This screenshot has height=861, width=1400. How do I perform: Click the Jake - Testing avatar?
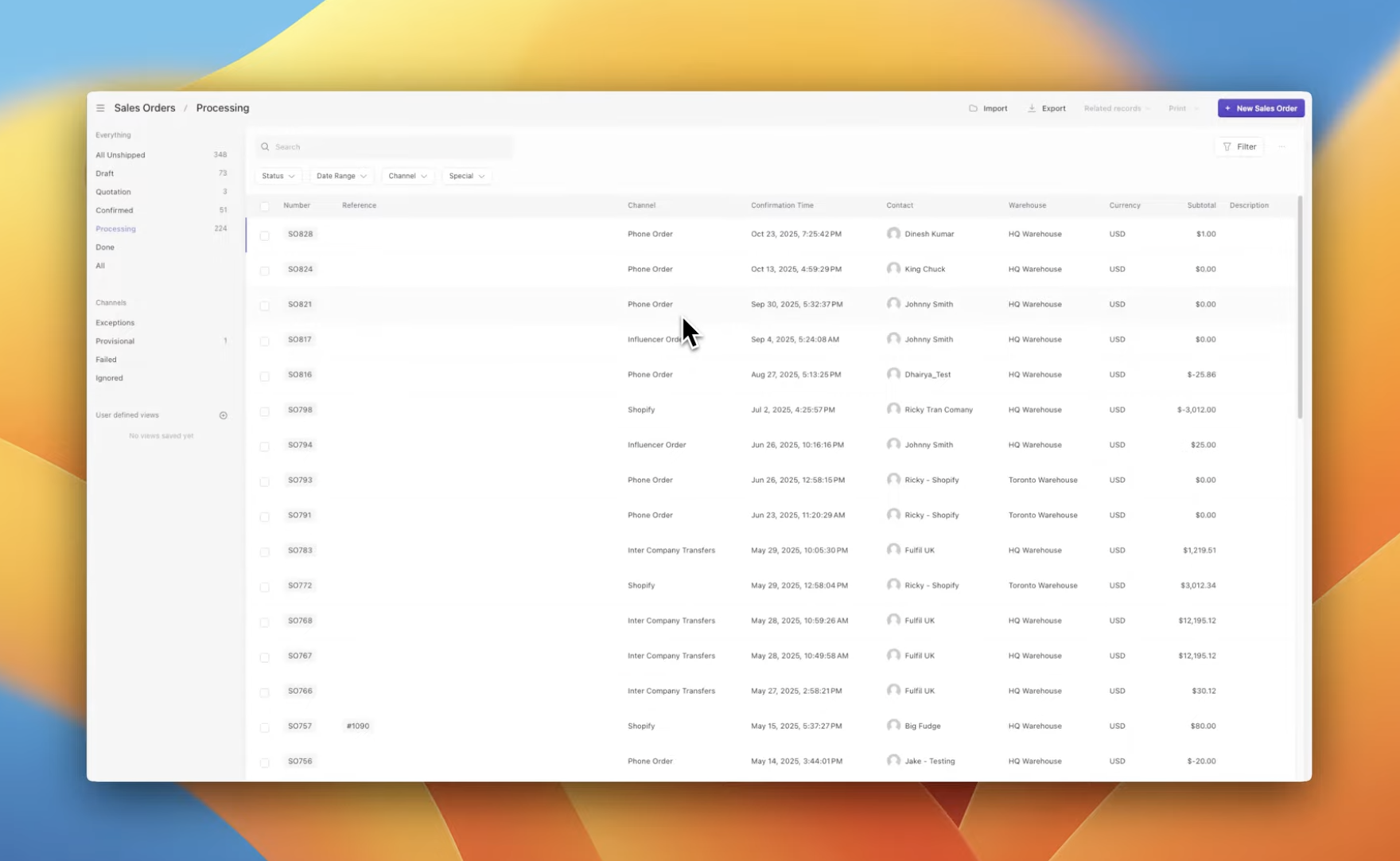[x=893, y=761]
